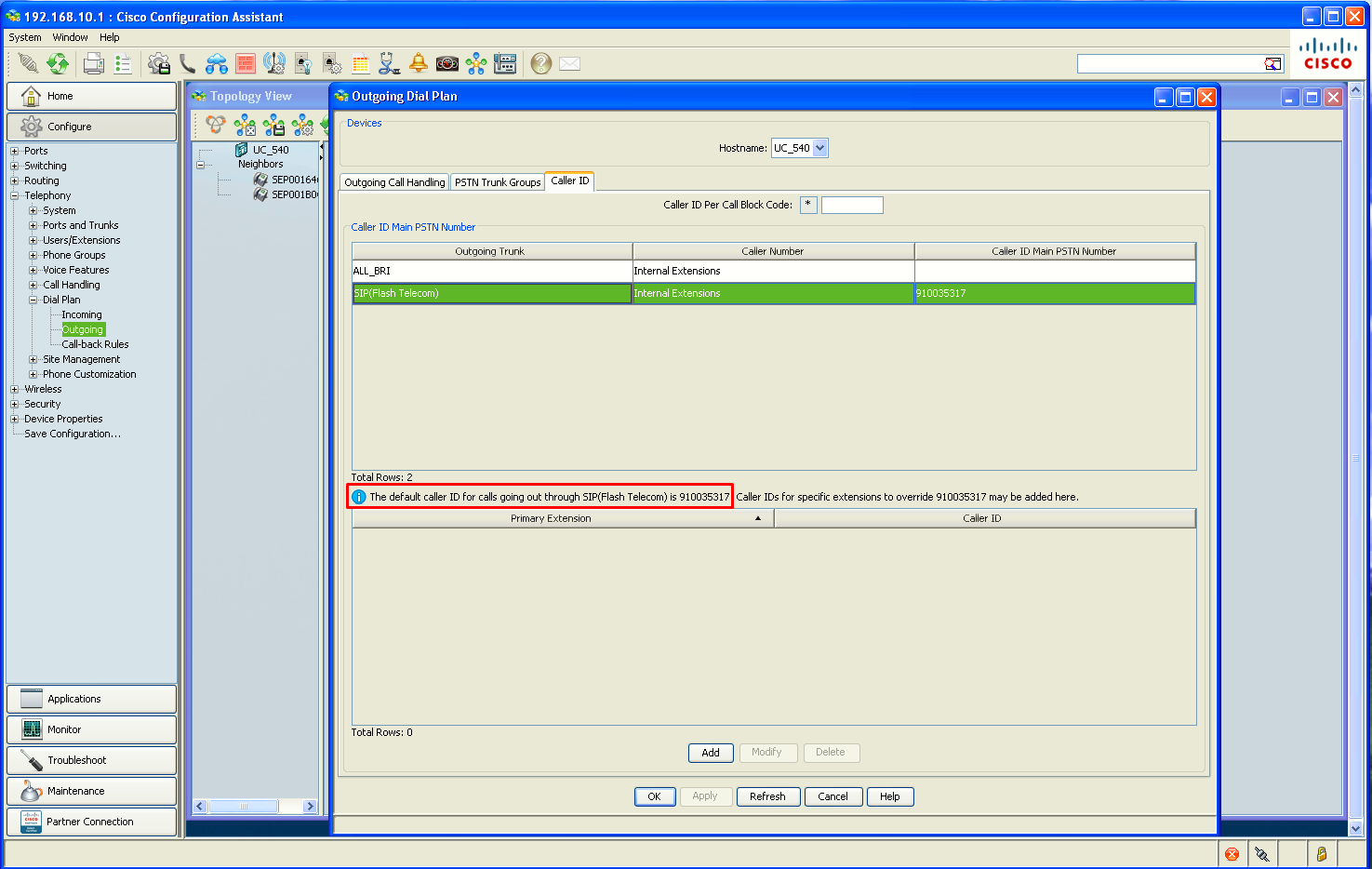Click the green Refresh arrows toolbar icon

[x=58, y=63]
